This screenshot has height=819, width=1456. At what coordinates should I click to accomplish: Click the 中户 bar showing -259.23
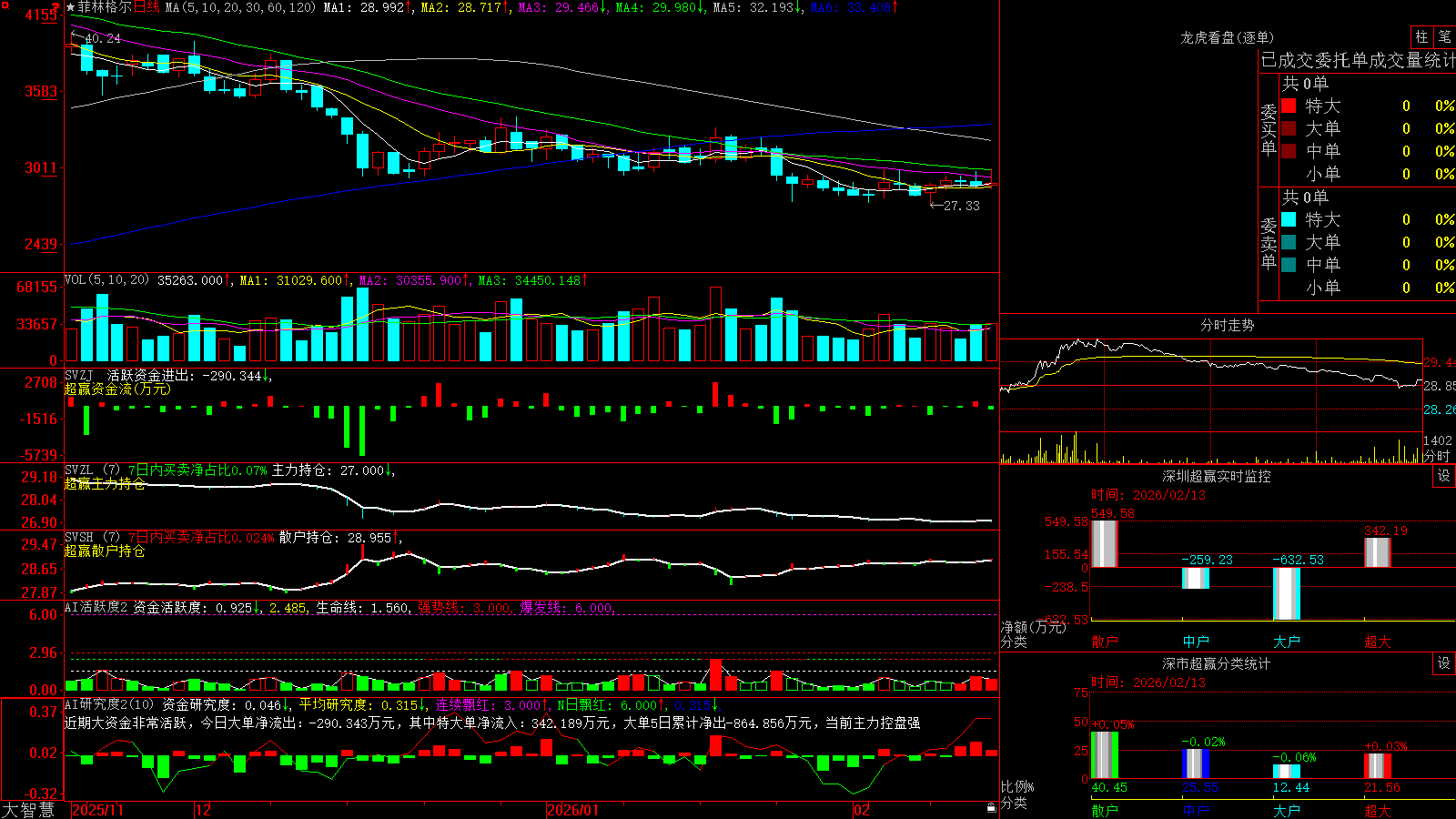[1195, 578]
